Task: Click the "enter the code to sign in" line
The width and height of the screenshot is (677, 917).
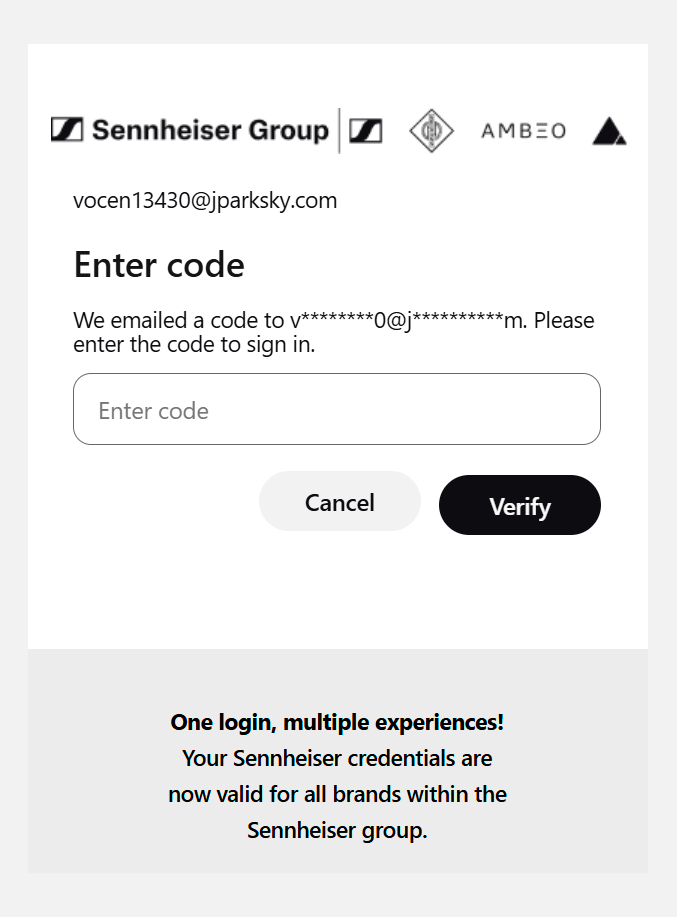Action: pos(194,346)
